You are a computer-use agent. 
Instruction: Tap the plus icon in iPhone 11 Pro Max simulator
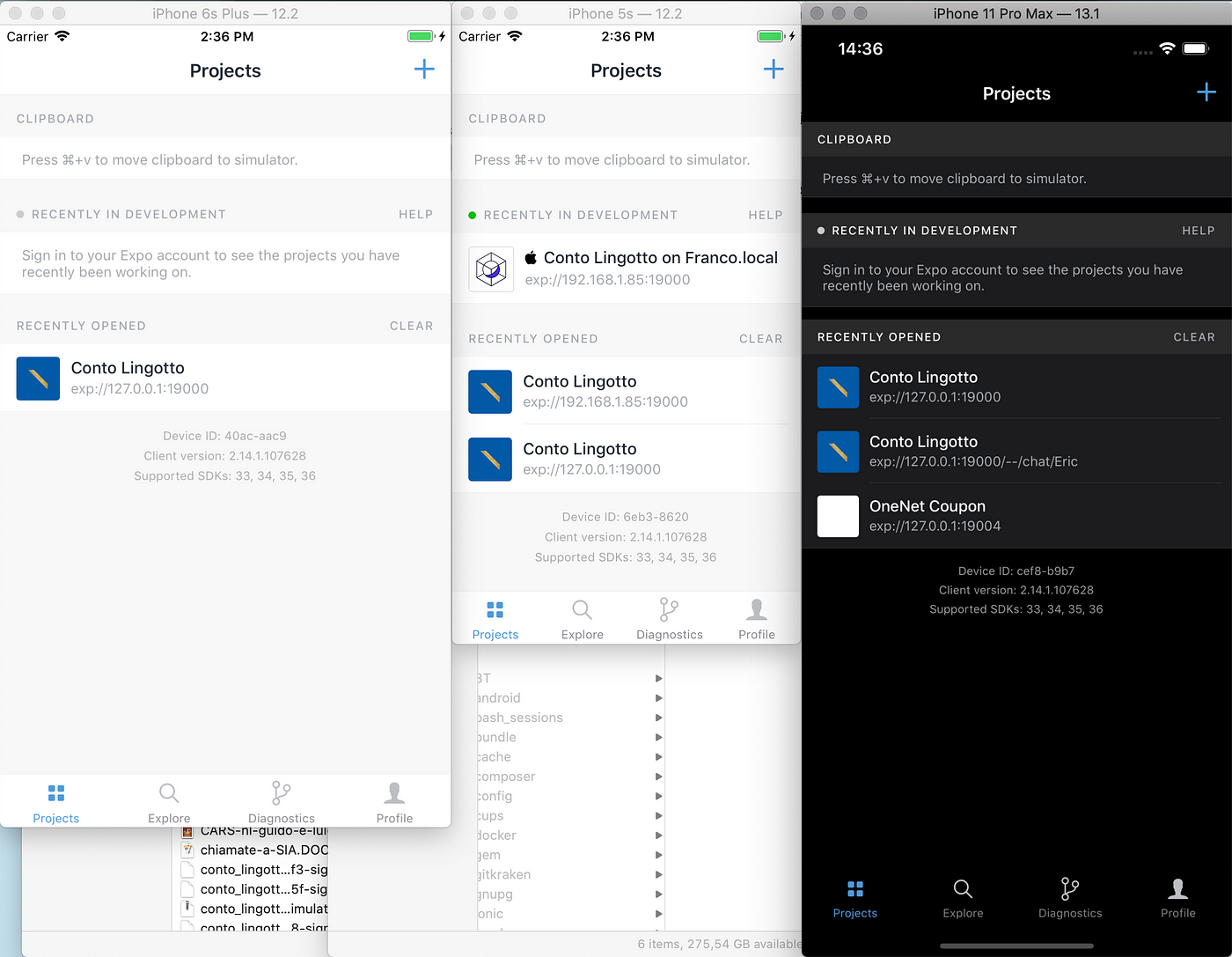pyautogui.click(x=1206, y=92)
